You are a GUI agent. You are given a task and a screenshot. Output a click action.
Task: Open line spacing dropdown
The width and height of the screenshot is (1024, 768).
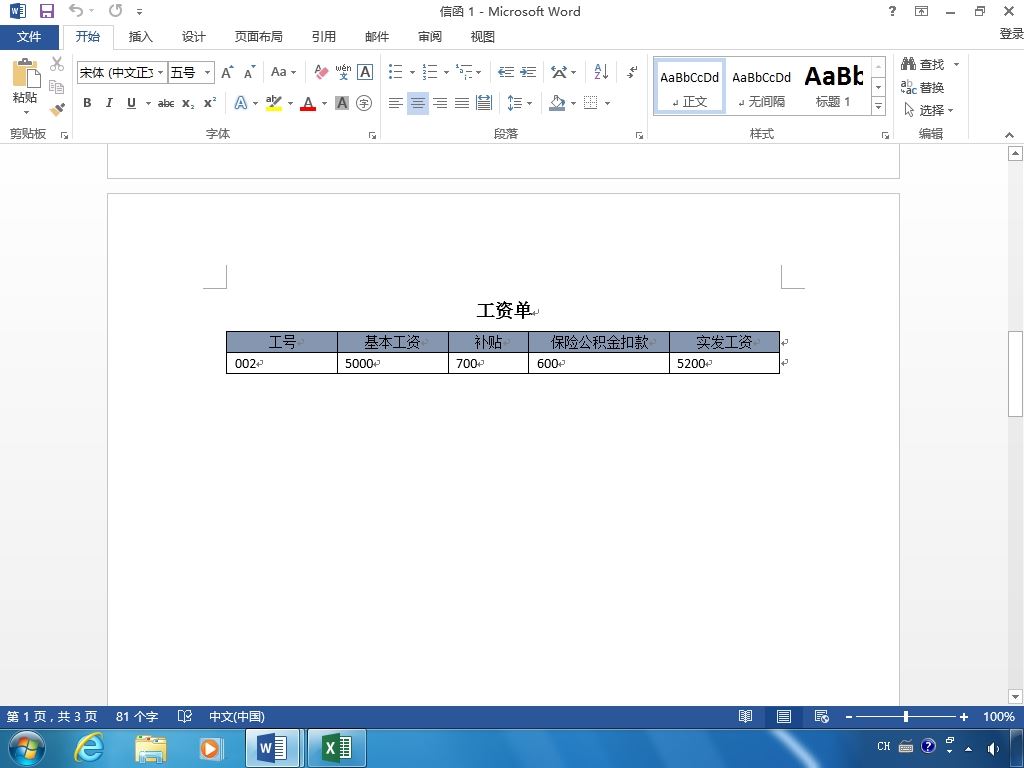coord(520,103)
